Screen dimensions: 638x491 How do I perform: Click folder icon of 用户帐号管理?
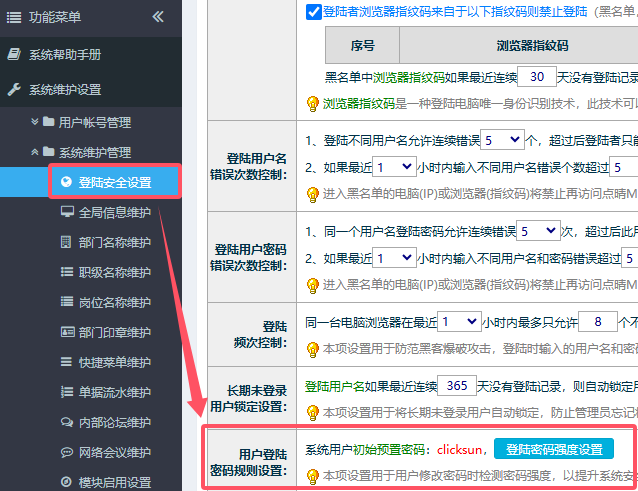pyautogui.click(x=48, y=121)
